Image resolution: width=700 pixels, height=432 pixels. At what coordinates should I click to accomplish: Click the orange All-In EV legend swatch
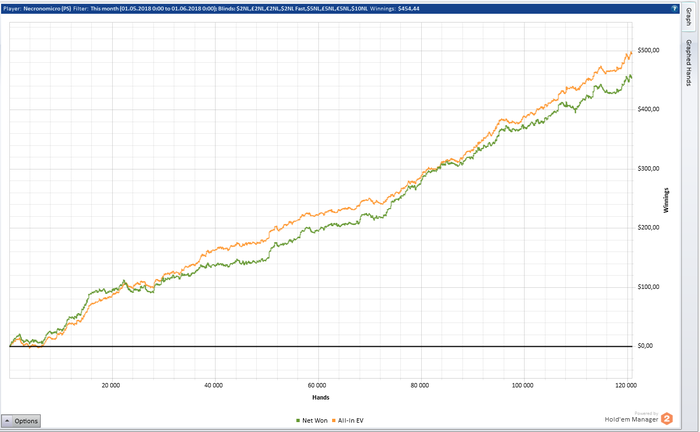tap(333, 421)
